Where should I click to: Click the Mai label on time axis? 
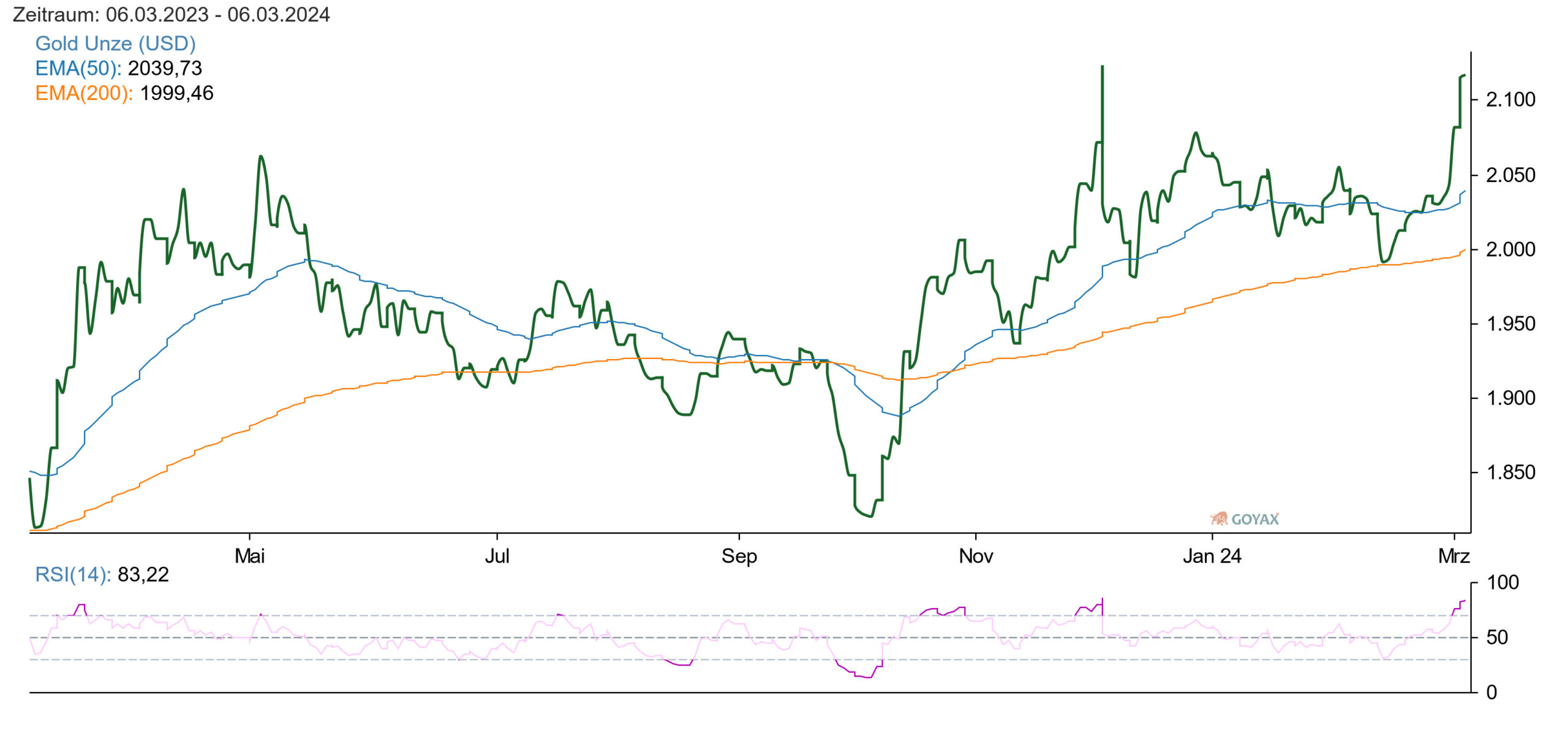point(249,556)
